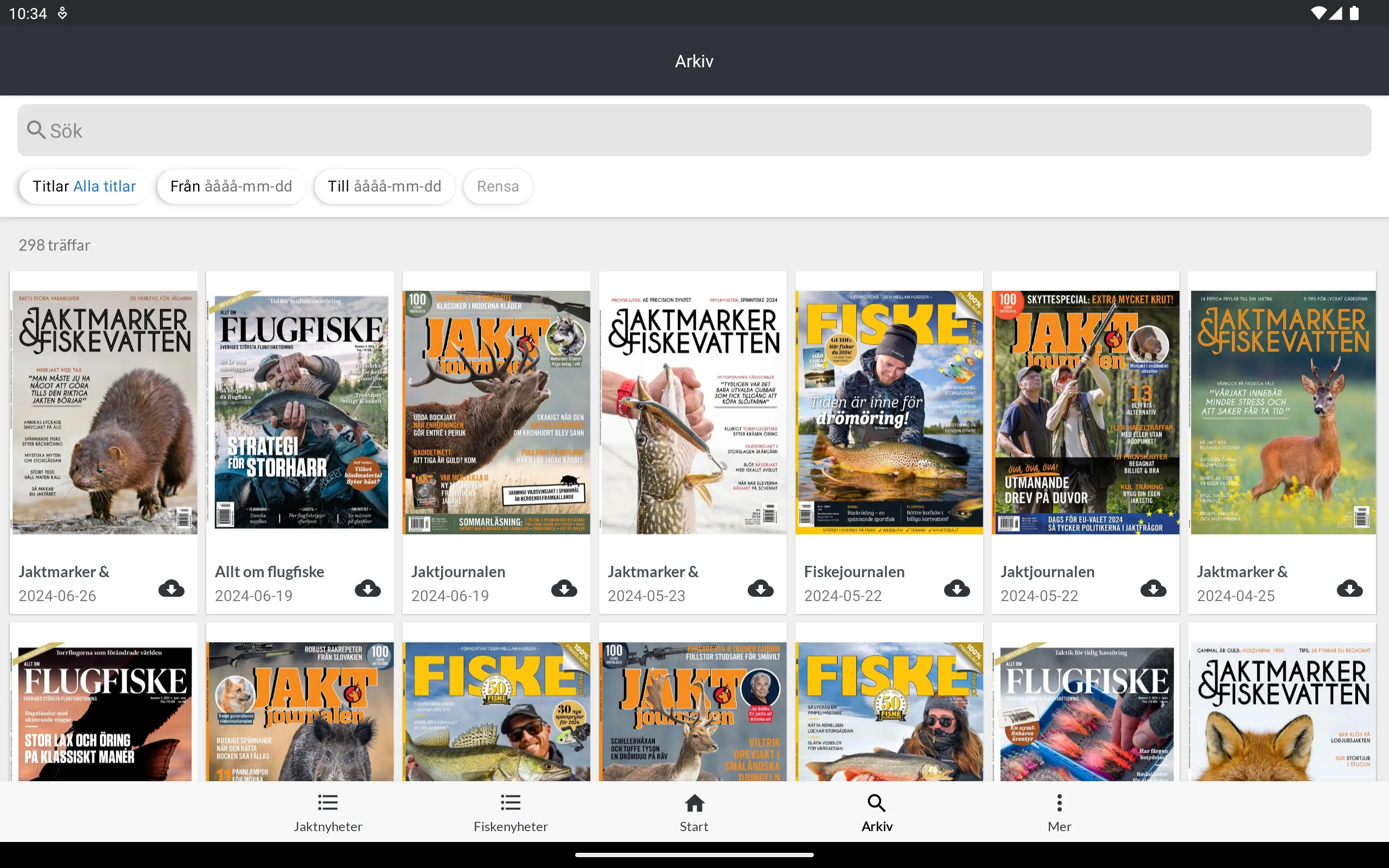Open Fiske drömöring cover 2024-05-22
The width and height of the screenshot is (1389, 868).
889,412
